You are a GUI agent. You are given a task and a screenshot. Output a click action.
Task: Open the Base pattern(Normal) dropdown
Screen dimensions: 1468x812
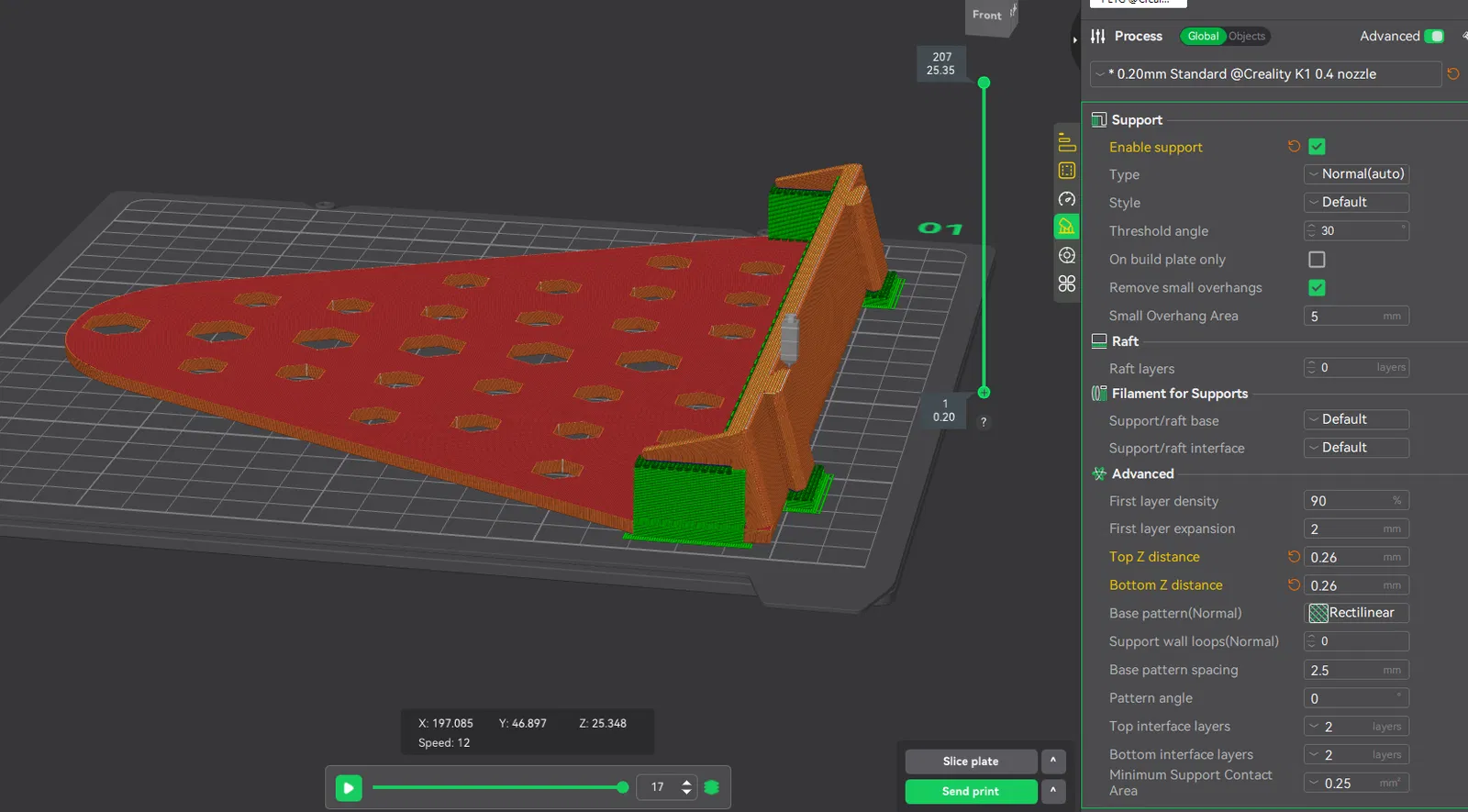point(1356,613)
